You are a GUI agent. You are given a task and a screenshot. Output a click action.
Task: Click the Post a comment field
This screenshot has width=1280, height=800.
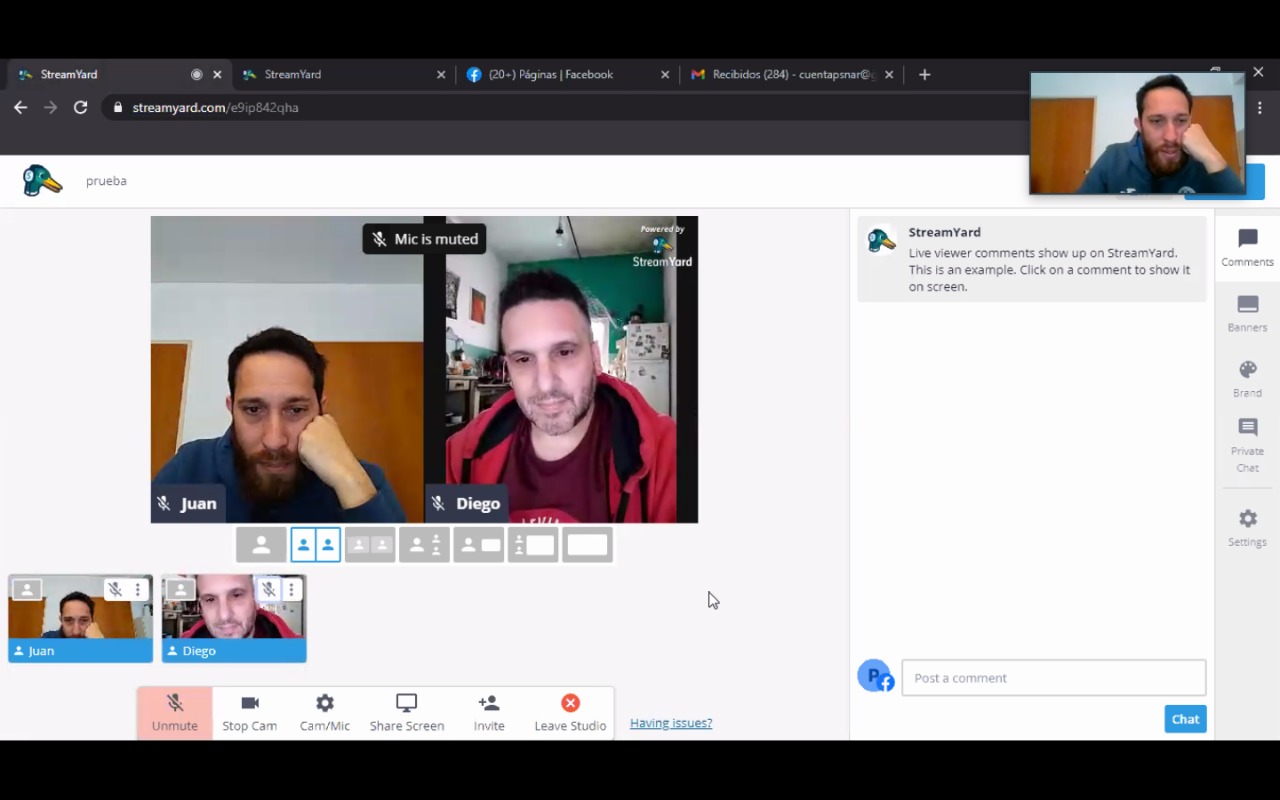pyautogui.click(x=1053, y=678)
